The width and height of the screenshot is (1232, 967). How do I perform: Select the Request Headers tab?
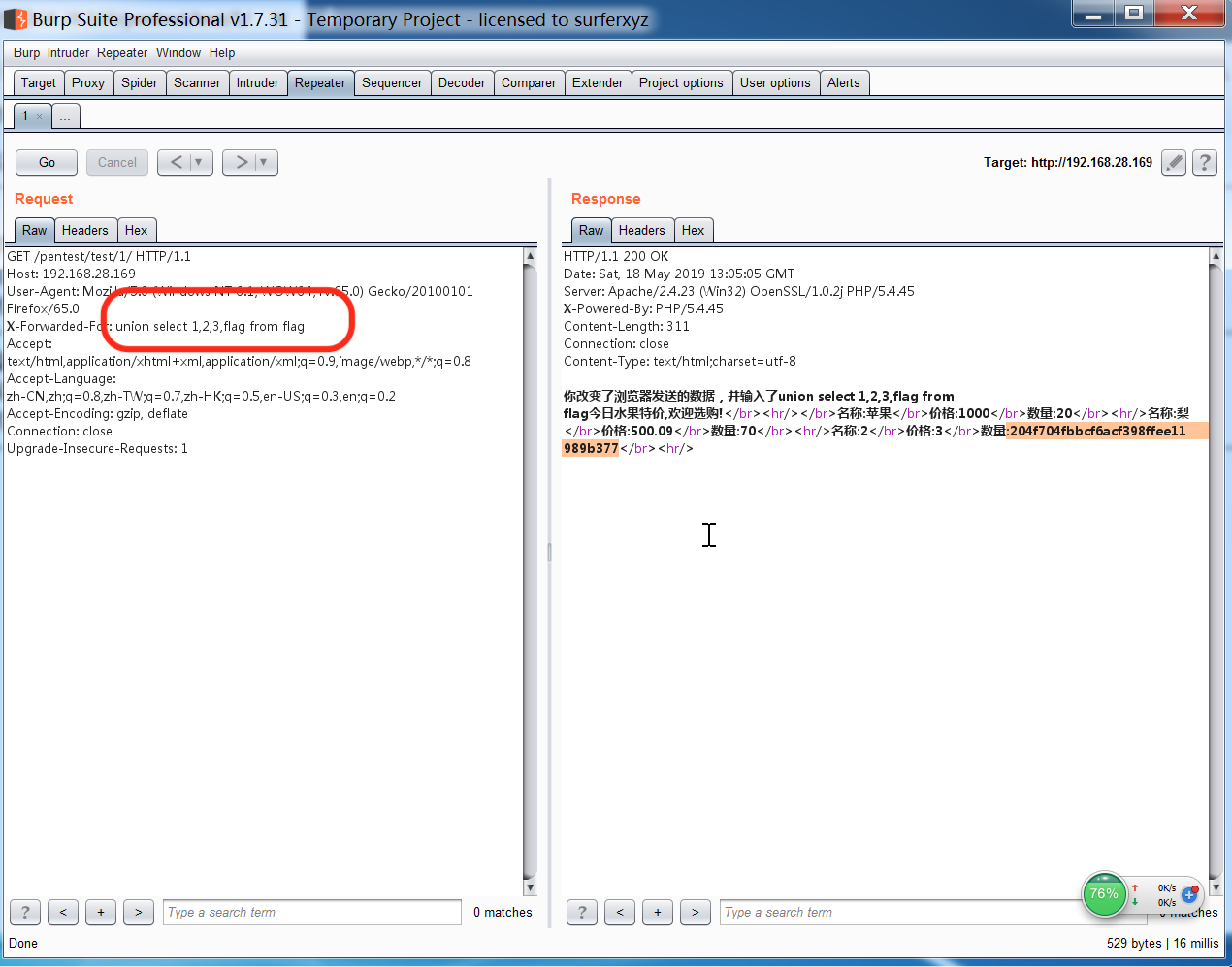[85, 230]
